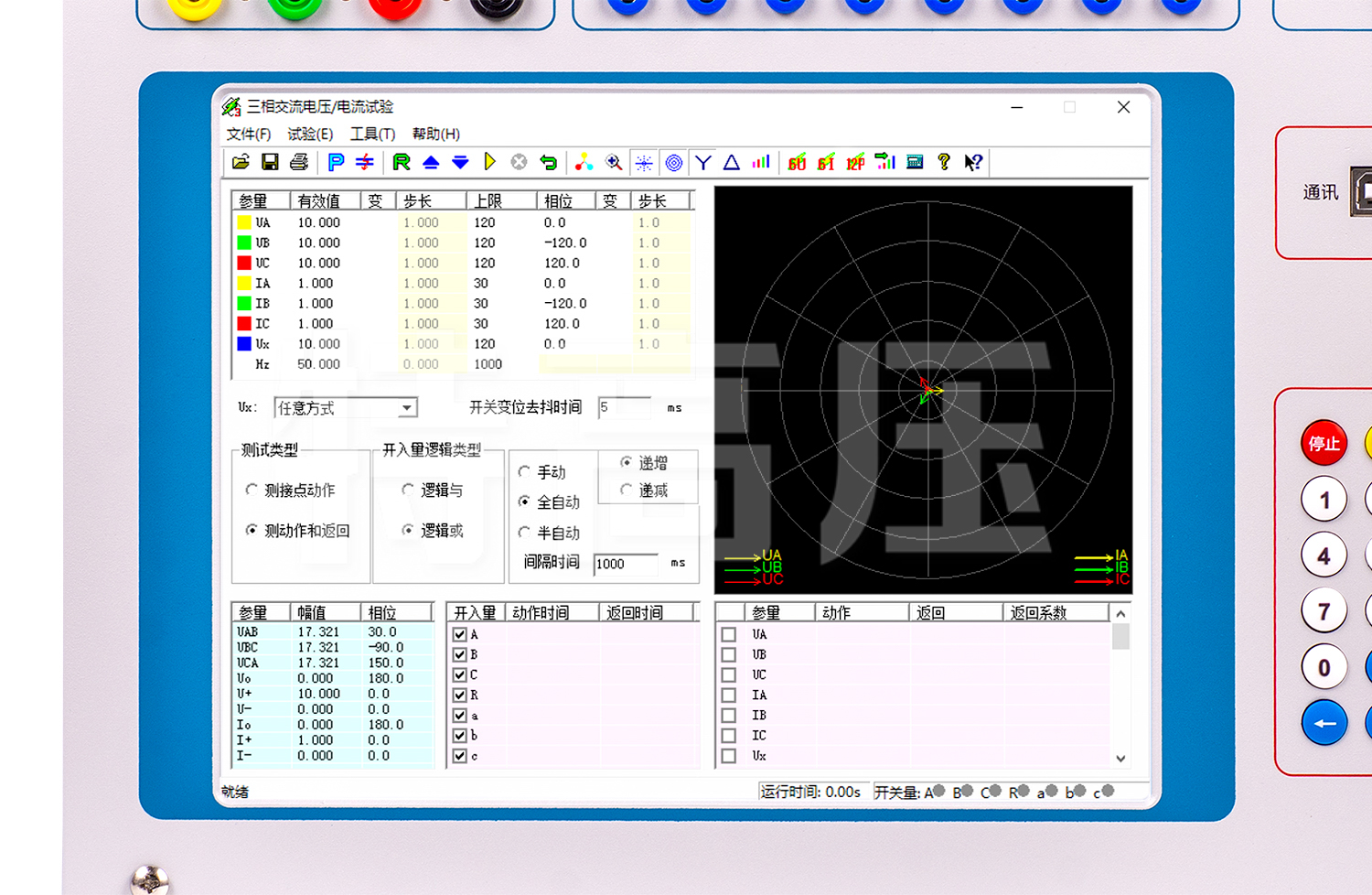Check the UA checkbox in right panel

point(729,633)
